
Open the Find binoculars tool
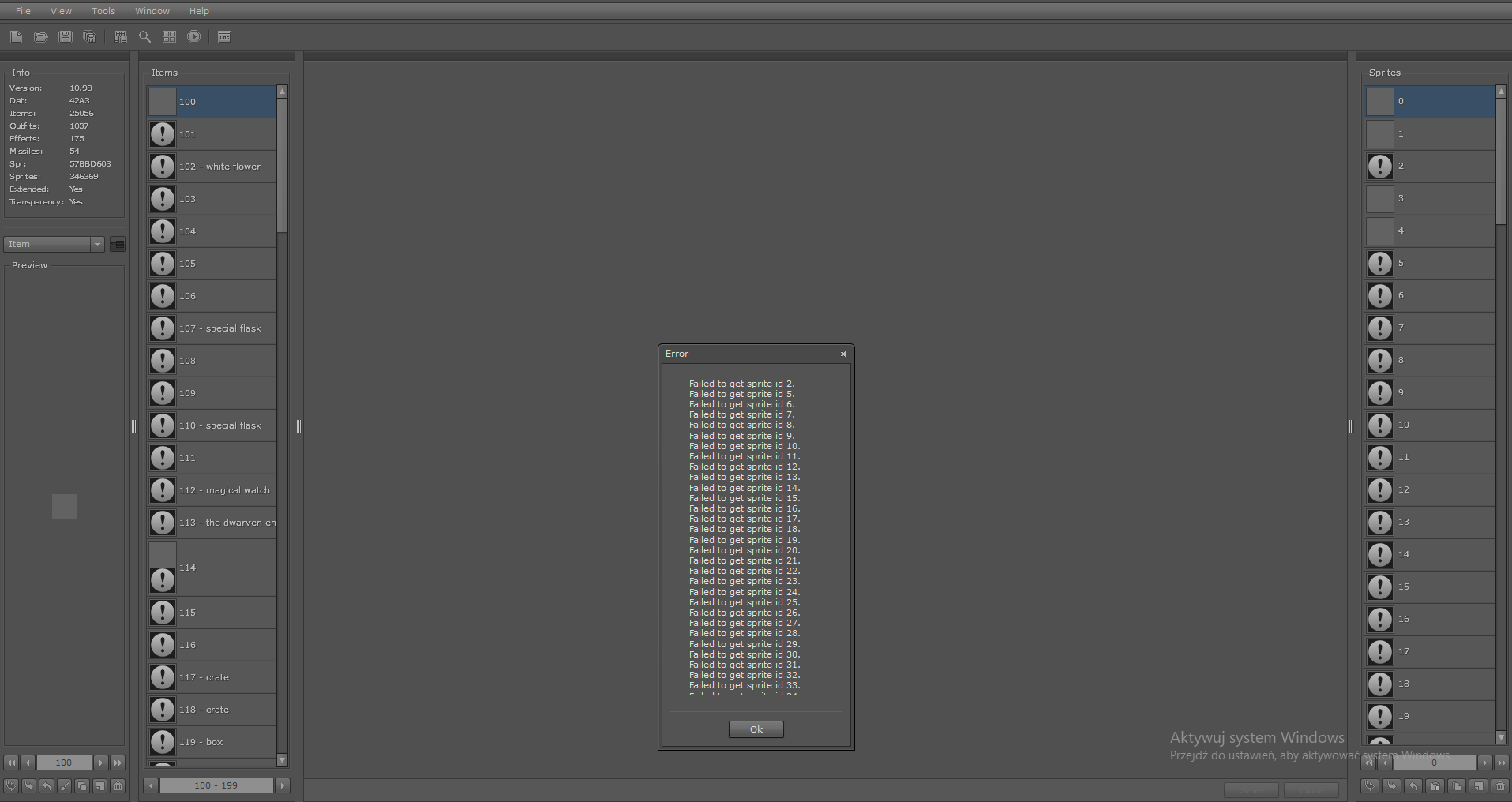point(120,37)
